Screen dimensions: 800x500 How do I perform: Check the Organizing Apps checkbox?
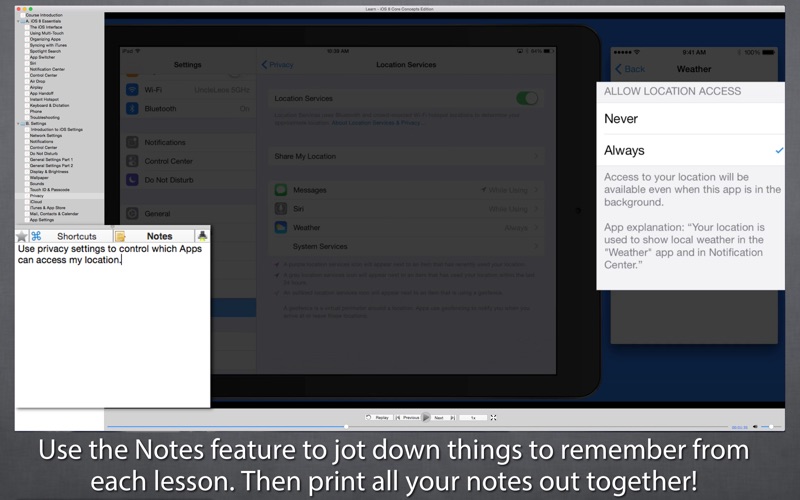(27, 39)
